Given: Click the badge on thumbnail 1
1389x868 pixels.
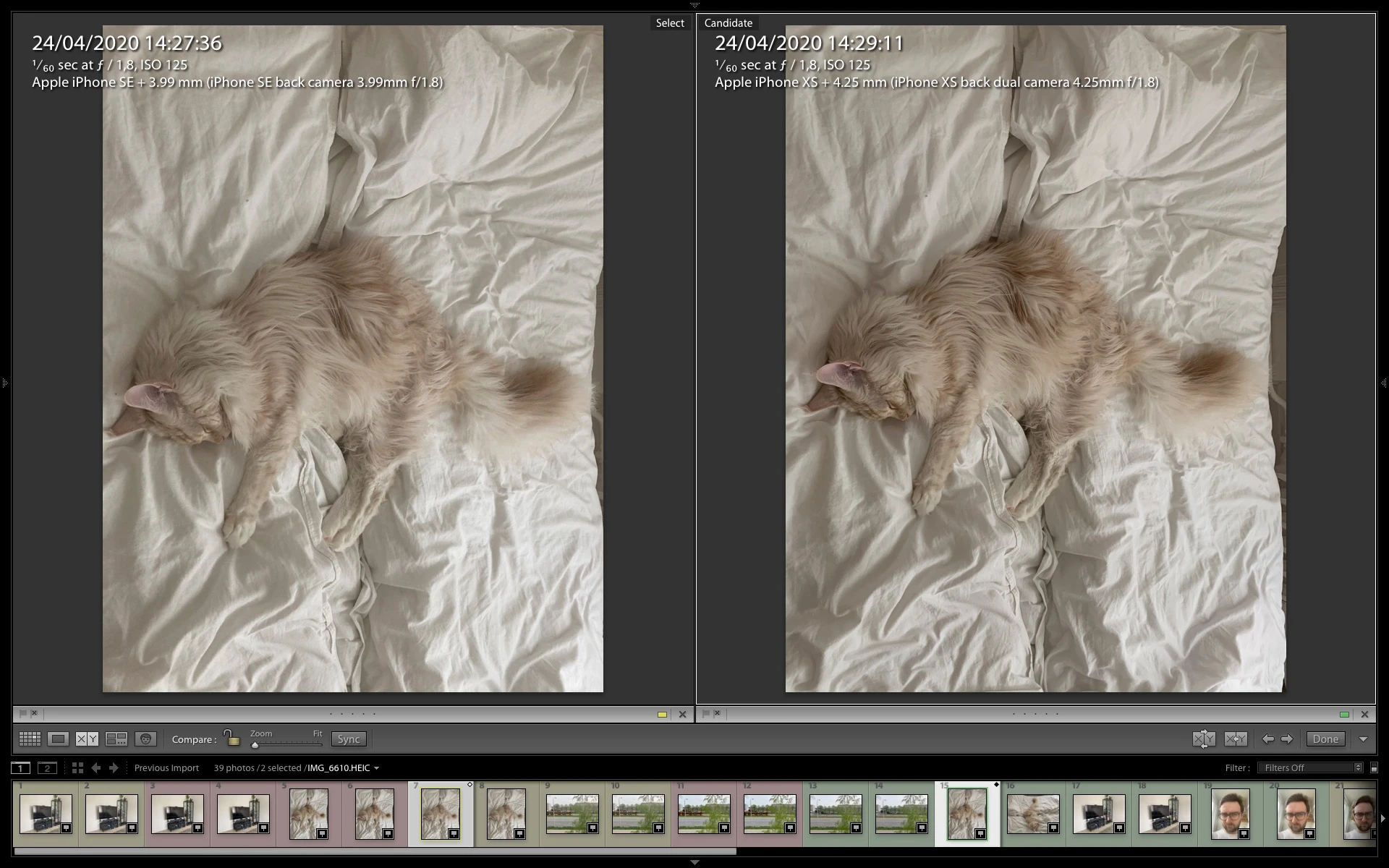Looking at the screenshot, I should (66, 827).
